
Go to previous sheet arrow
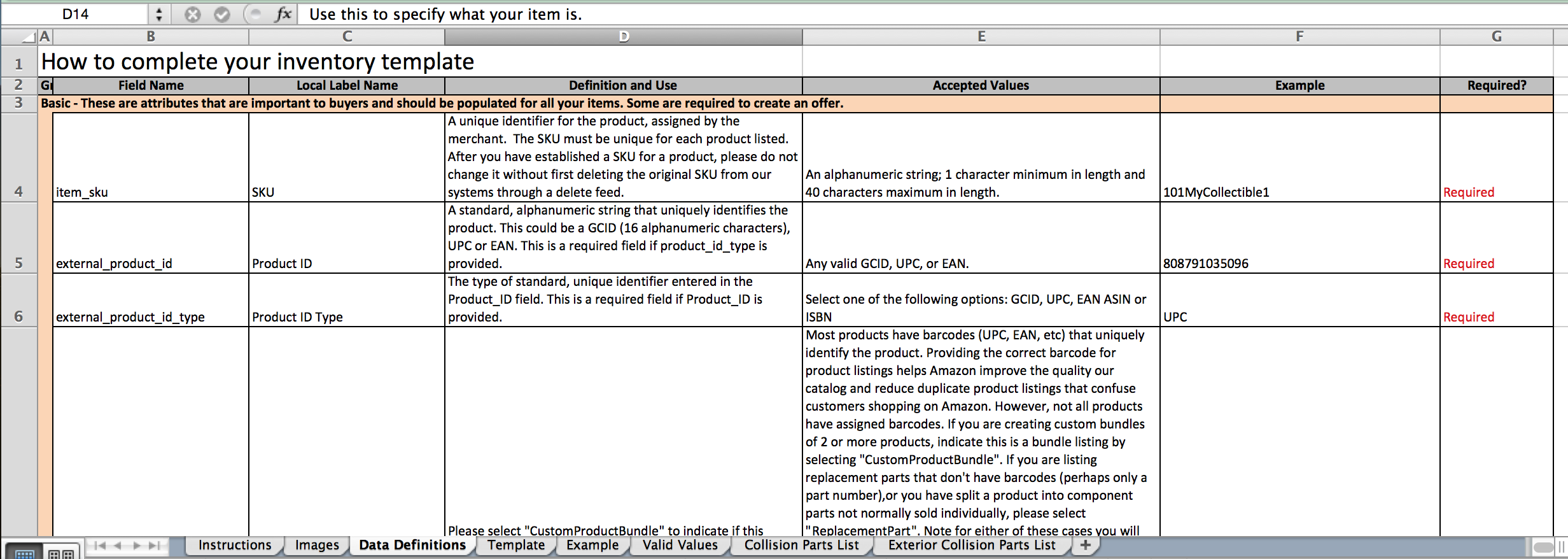tap(117, 546)
